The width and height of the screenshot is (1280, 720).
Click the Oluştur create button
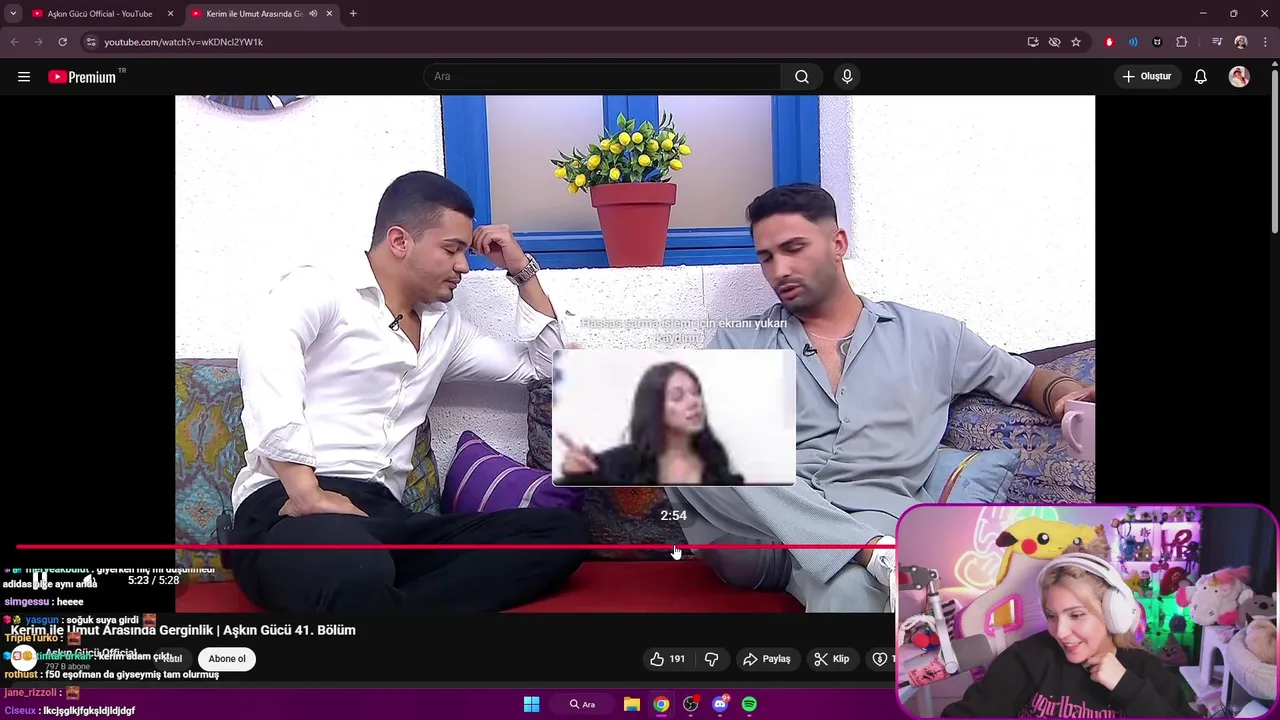(x=1146, y=77)
